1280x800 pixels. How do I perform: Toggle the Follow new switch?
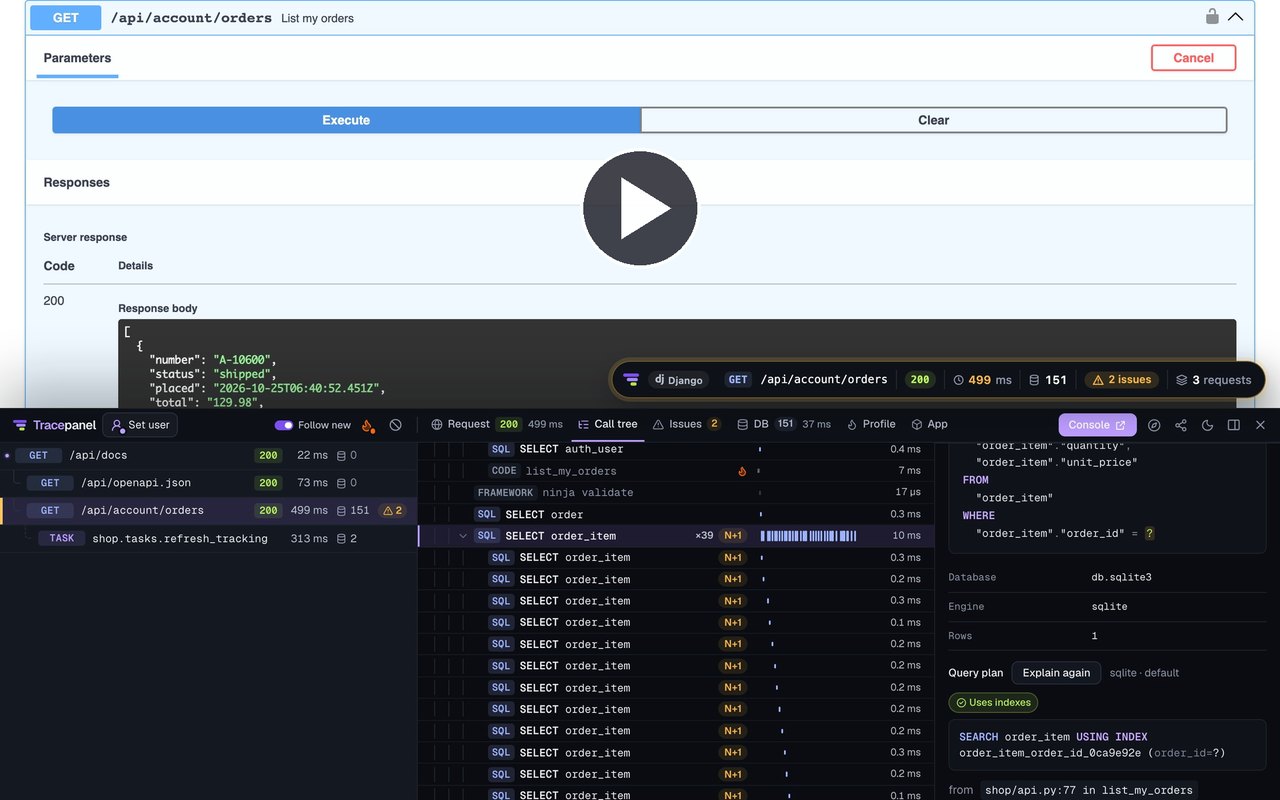coord(284,425)
